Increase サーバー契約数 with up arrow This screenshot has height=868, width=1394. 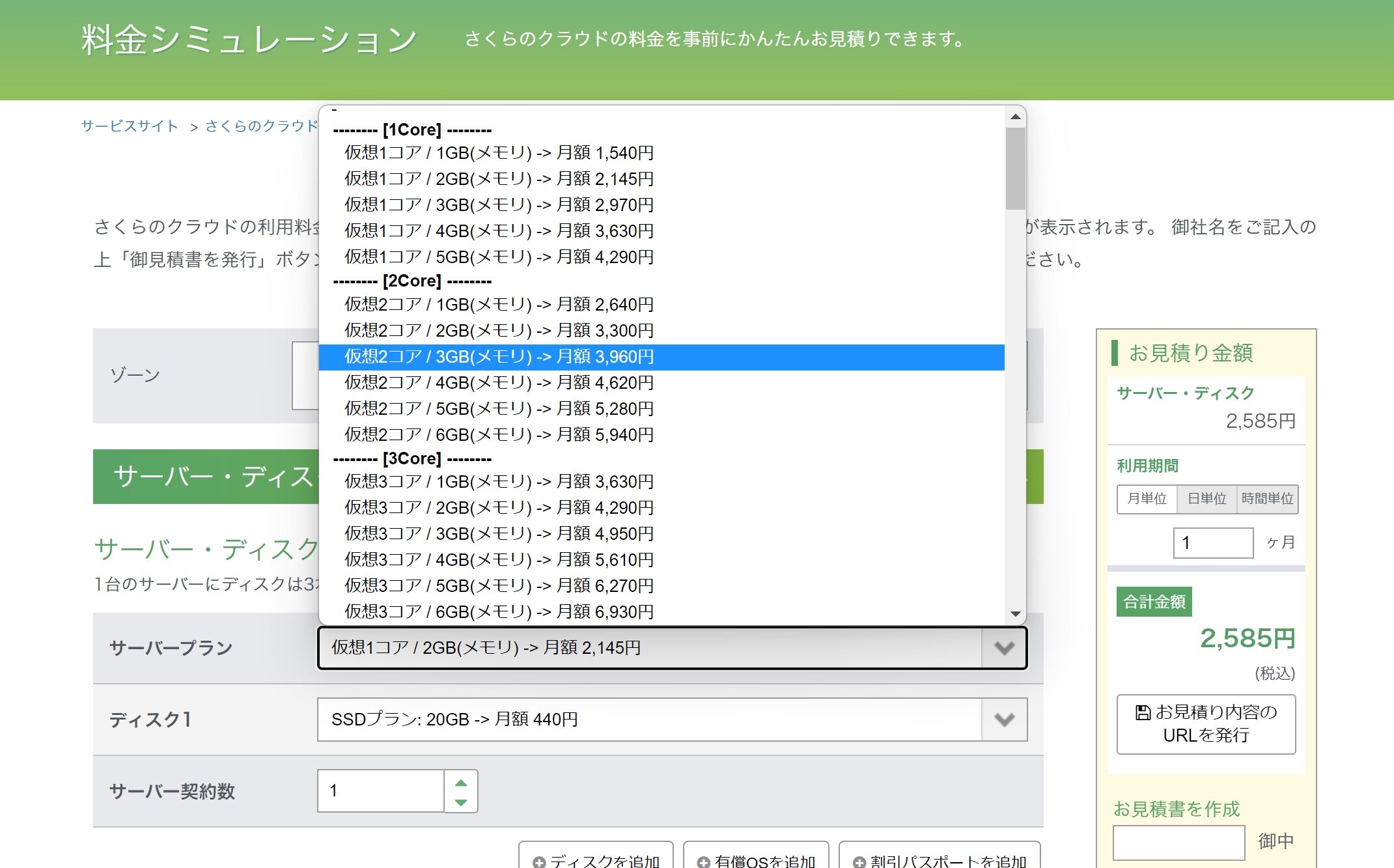pyautogui.click(x=461, y=782)
